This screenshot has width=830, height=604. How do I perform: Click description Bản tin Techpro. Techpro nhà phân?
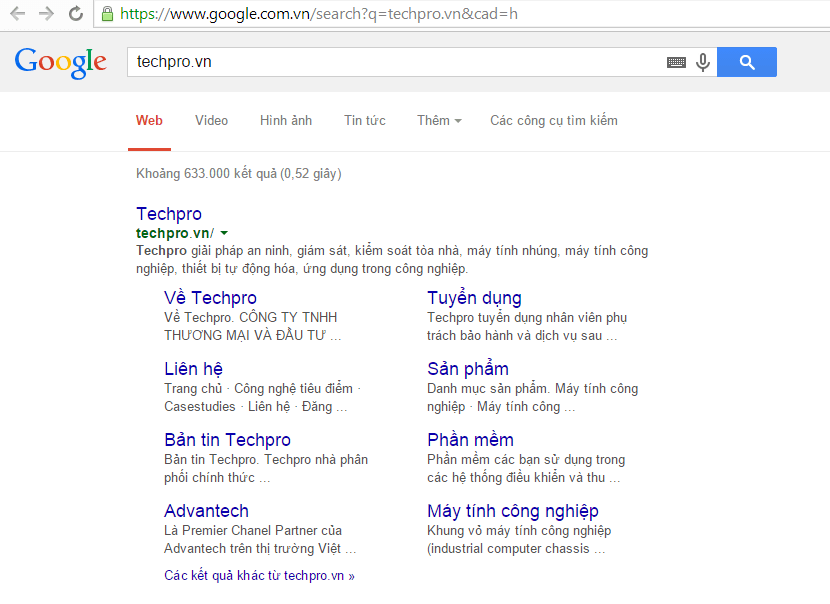pyautogui.click(x=266, y=468)
